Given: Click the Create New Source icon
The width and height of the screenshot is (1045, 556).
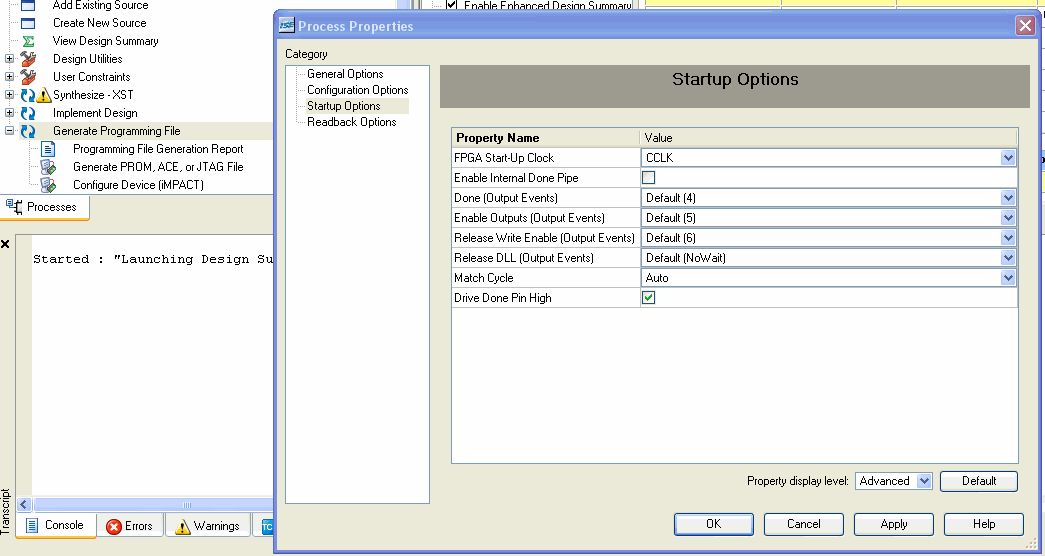Looking at the screenshot, I should [x=28, y=23].
